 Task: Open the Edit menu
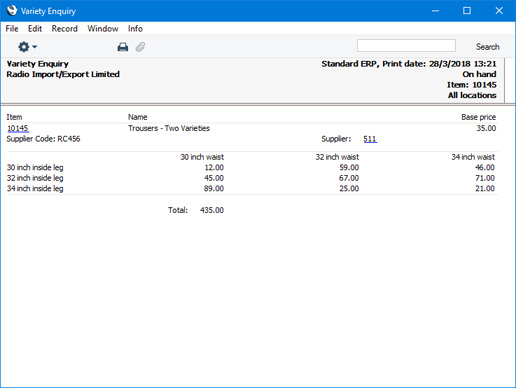pyautogui.click(x=35, y=29)
